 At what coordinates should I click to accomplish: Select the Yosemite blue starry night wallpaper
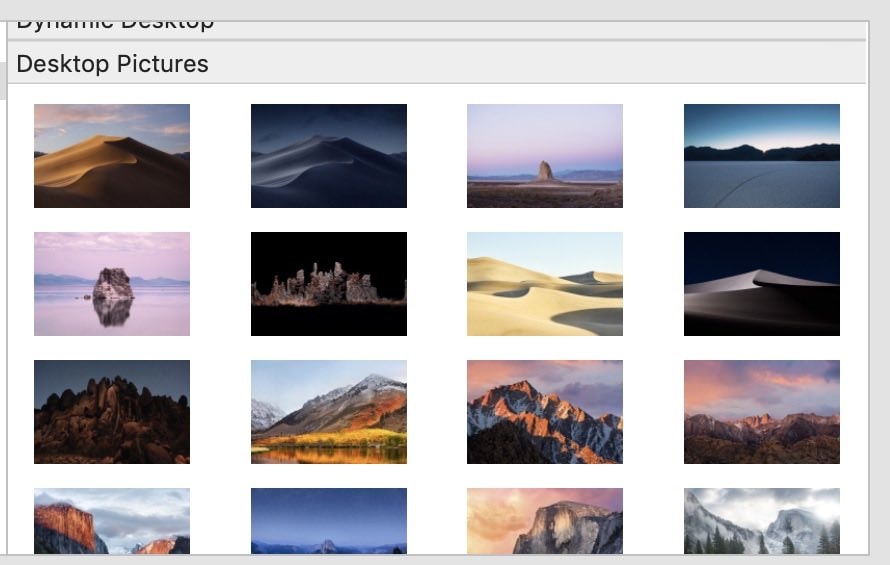click(329, 521)
